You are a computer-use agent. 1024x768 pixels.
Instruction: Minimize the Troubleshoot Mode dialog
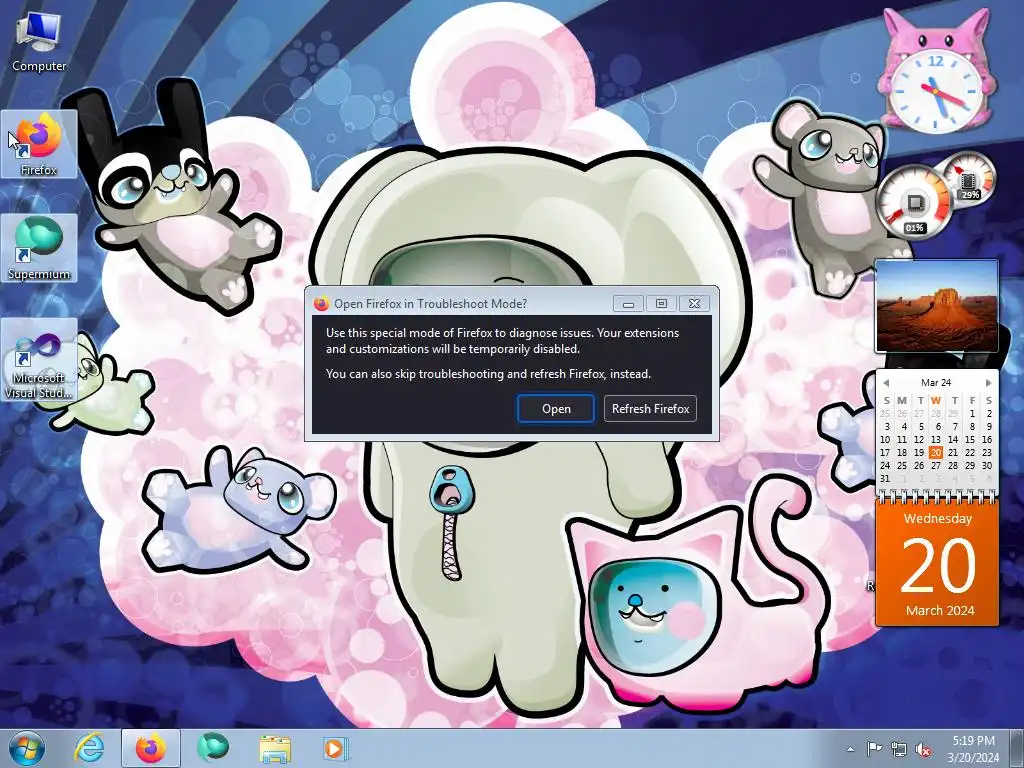(628, 304)
